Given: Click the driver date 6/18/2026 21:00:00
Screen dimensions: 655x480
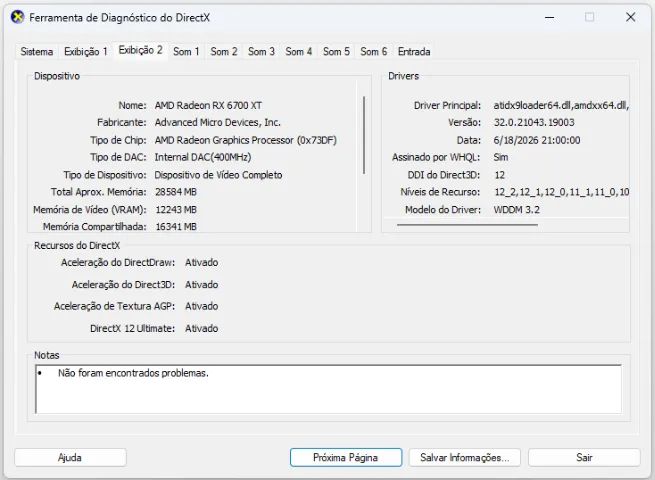Looking at the screenshot, I should (536, 140).
